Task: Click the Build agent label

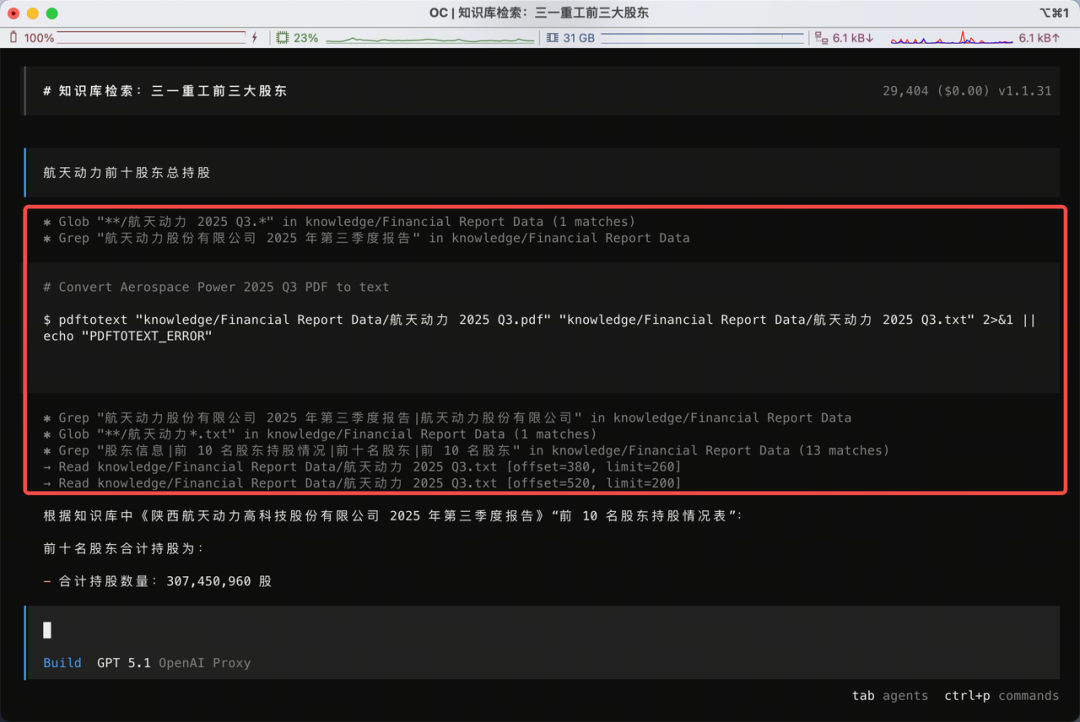Action: [62, 663]
